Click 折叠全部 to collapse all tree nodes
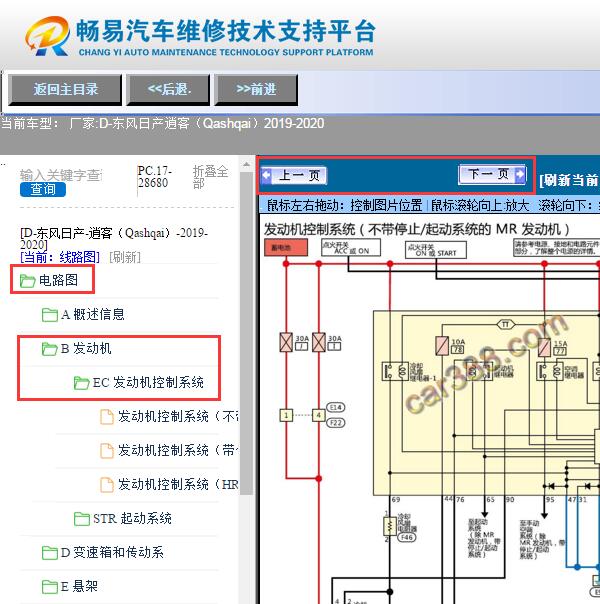The image size is (600, 604). coord(210,177)
